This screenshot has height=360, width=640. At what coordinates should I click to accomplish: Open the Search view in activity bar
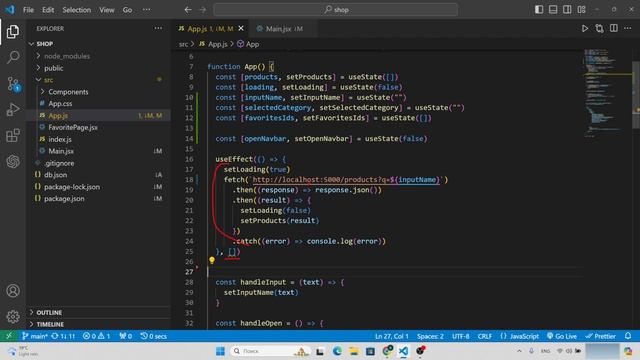click(x=13, y=57)
